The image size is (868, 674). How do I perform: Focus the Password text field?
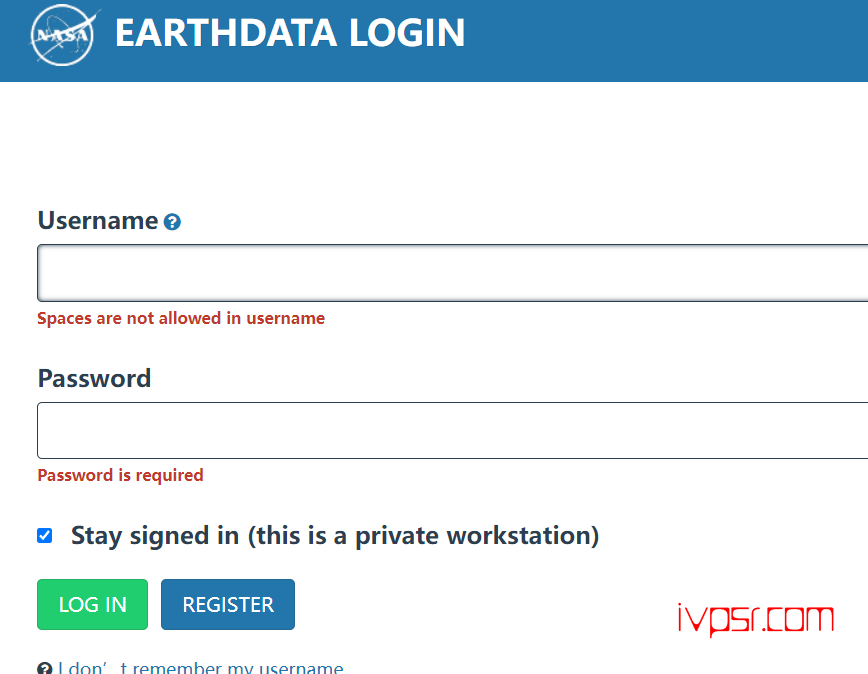[452, 431]
